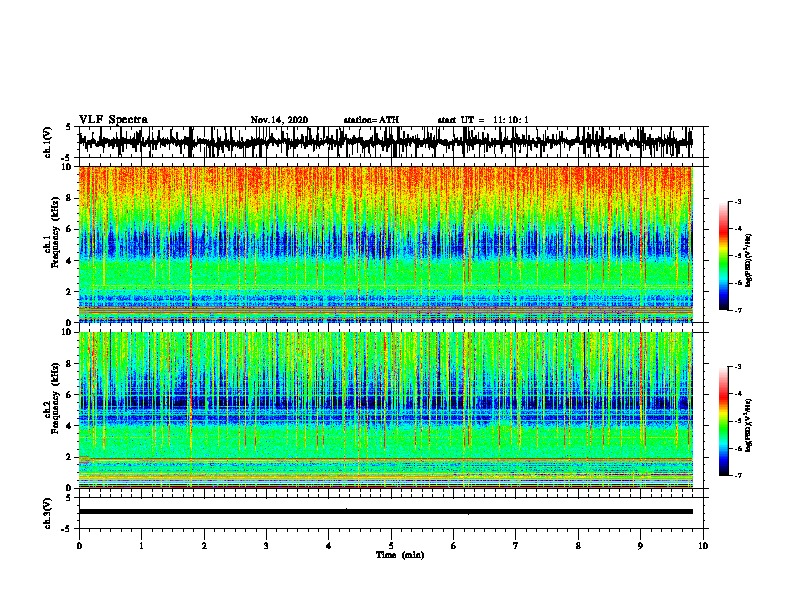Click the 'ch.1(V)' axis label
Image resolution: width=792 pixels, height=612 pixels.
(48, 142)
